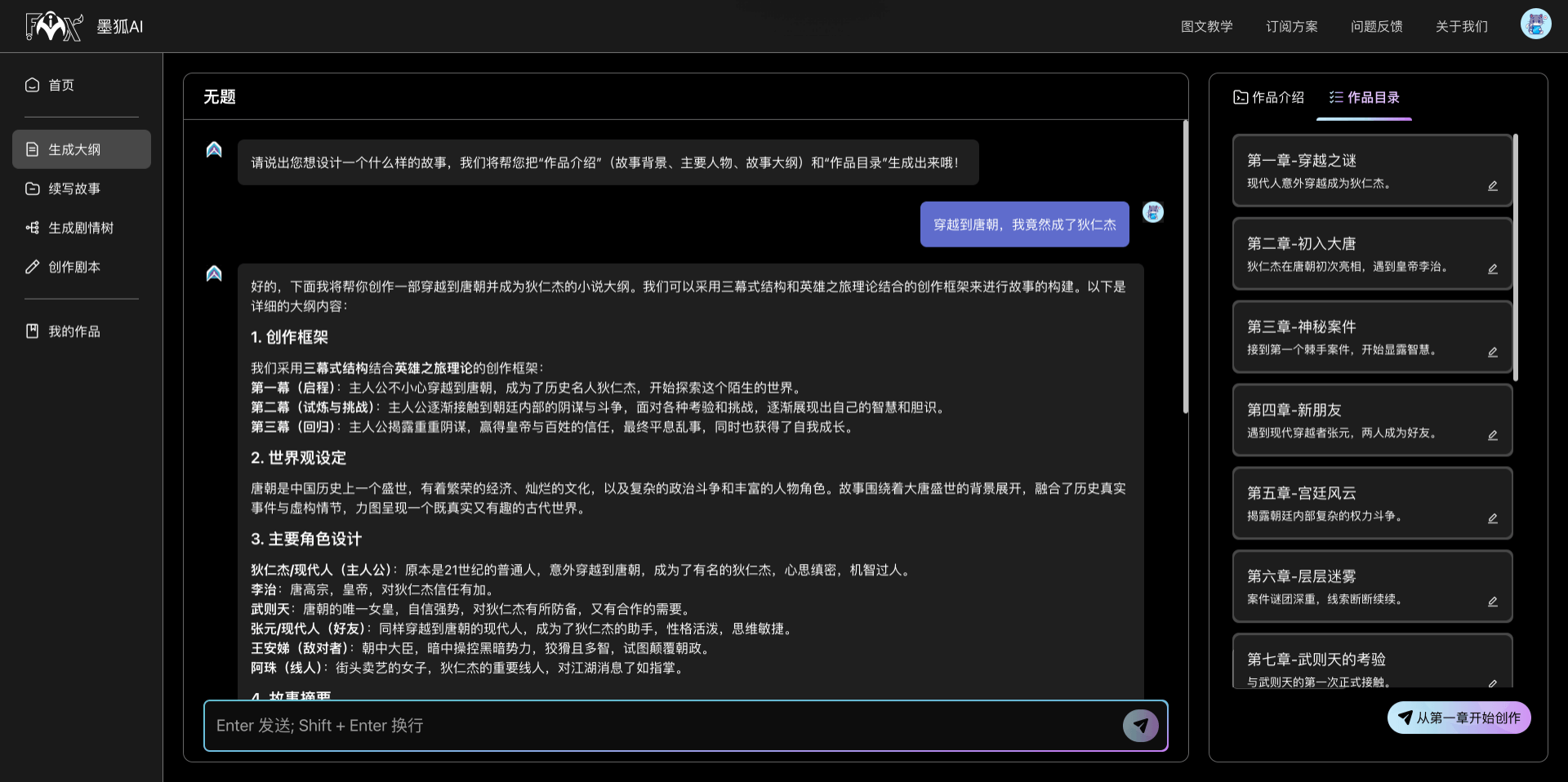Open the 关于我们 link

[x=1461, y=26]
